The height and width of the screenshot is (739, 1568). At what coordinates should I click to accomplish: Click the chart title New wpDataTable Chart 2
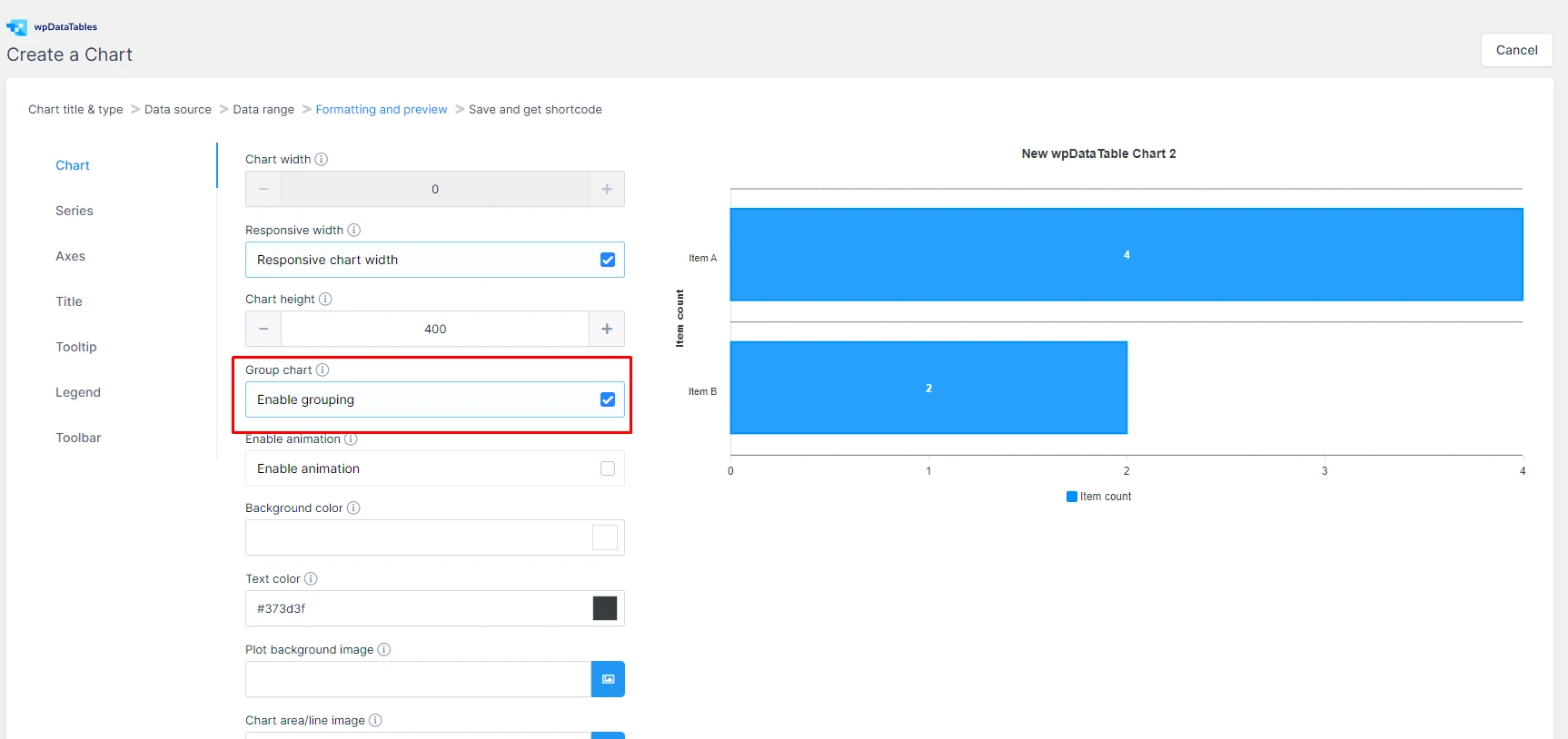1098,153
